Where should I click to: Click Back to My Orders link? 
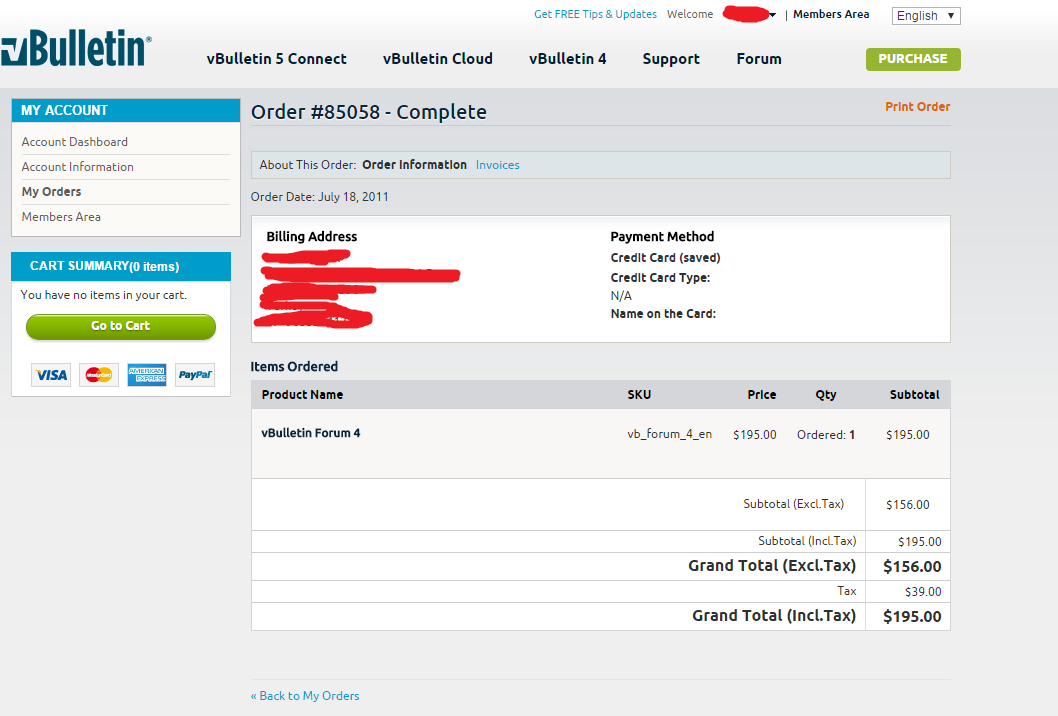[x=305, y=696]
